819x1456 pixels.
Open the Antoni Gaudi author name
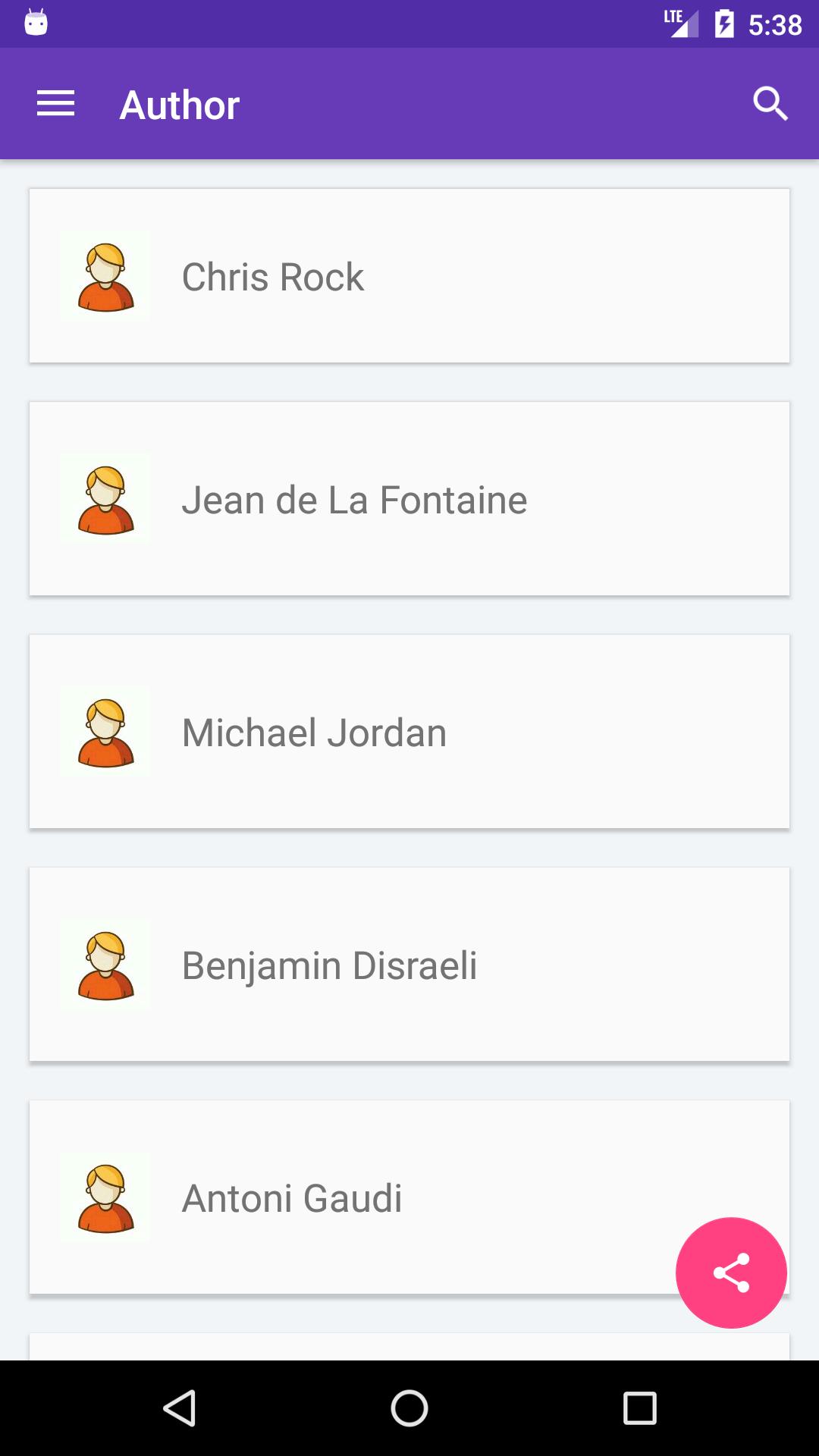pos(292,1198)
